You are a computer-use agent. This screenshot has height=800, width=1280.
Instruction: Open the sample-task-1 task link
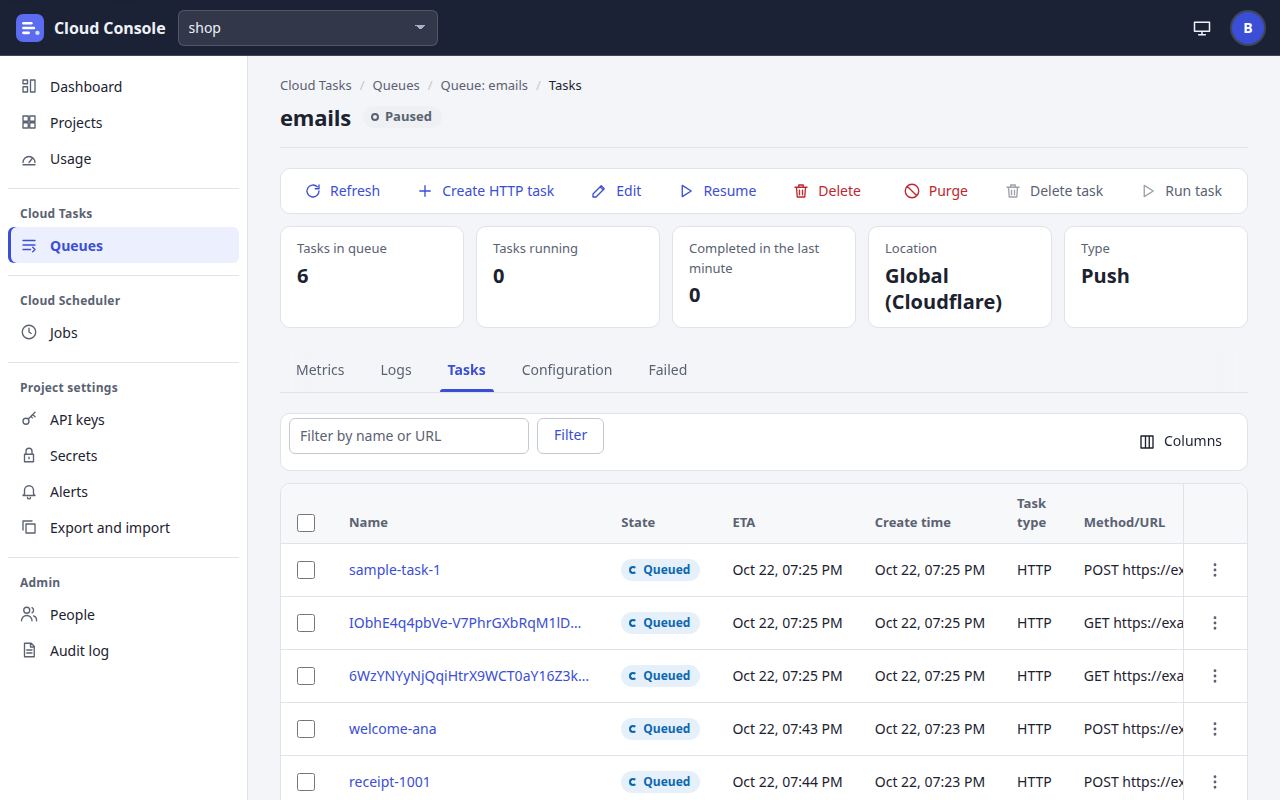point(394,570)
